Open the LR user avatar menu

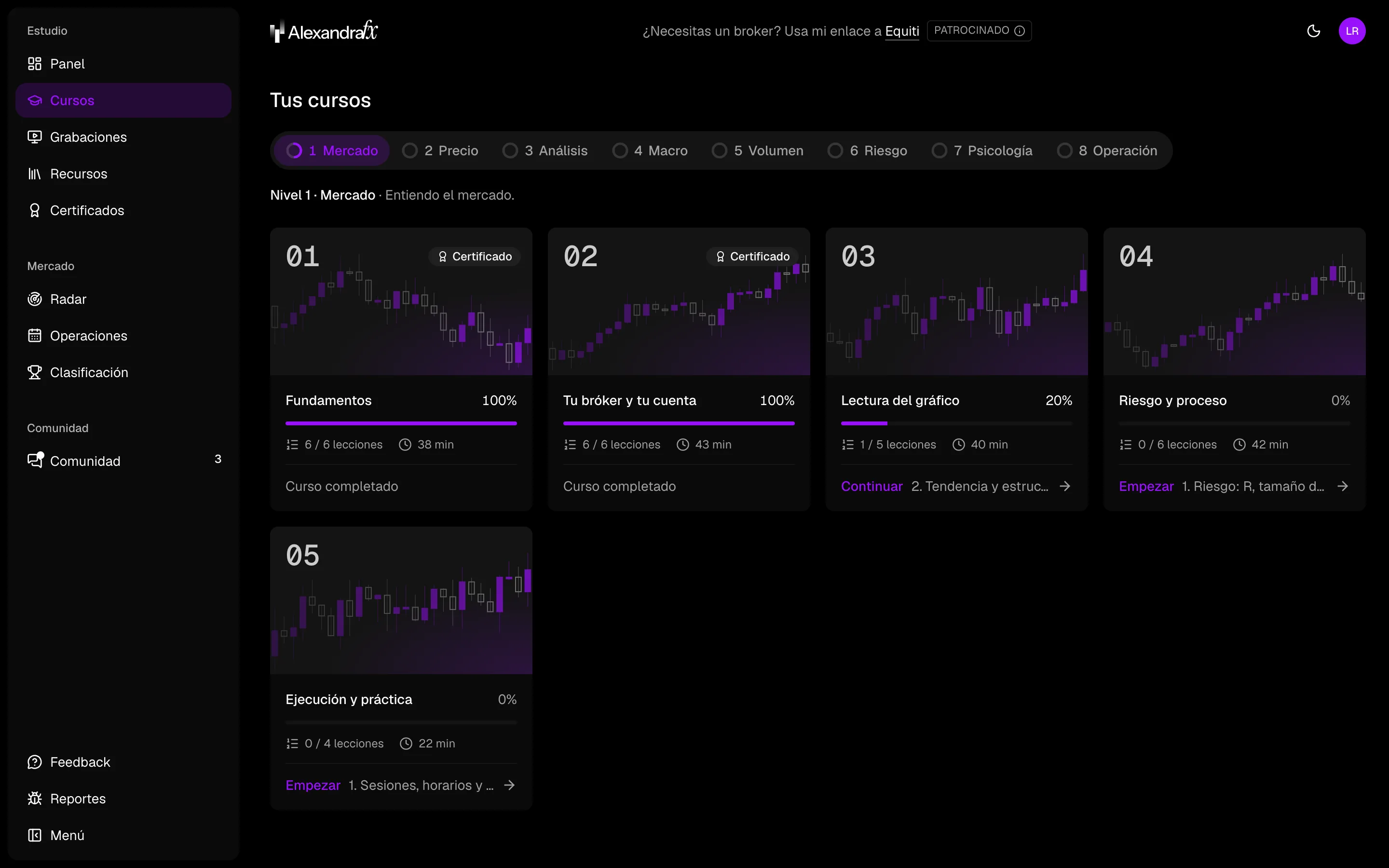tap(1352, 31)
